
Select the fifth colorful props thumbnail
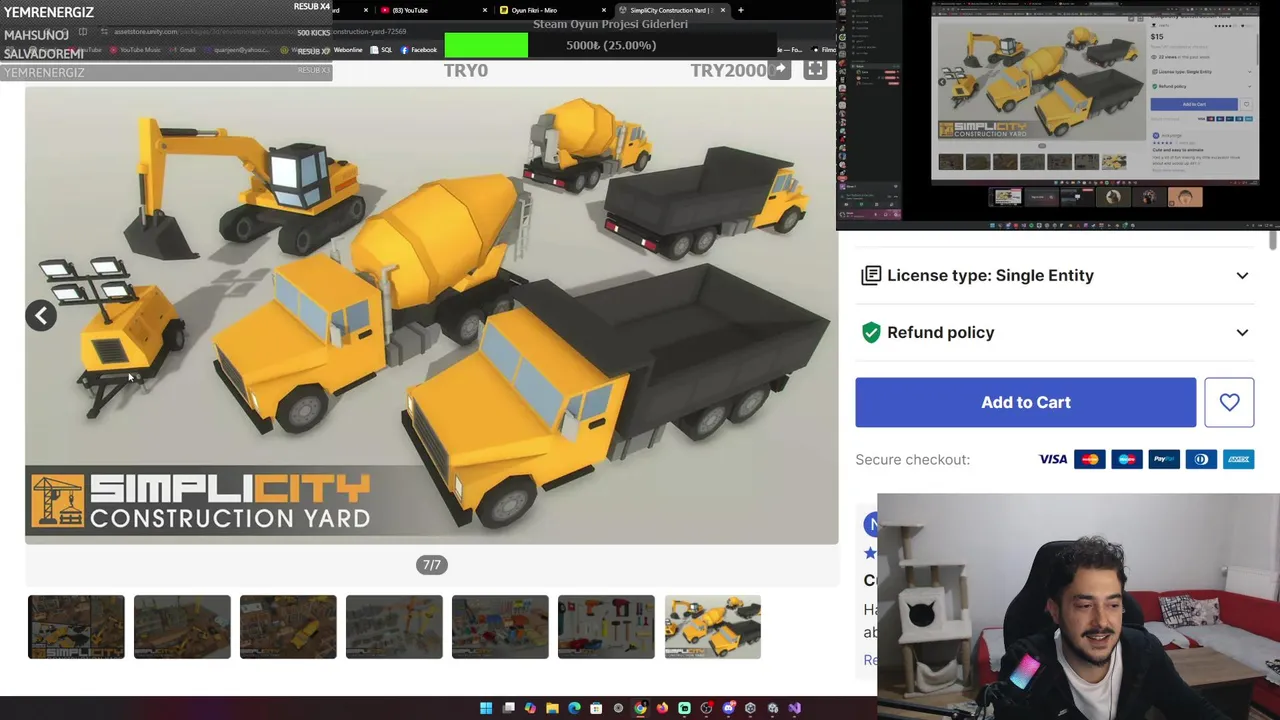point(500,627)
